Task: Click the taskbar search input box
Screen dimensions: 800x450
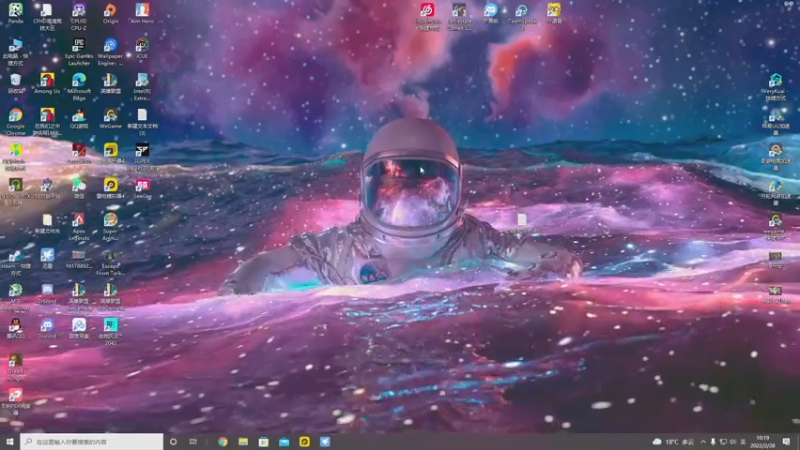Action: 92,441
